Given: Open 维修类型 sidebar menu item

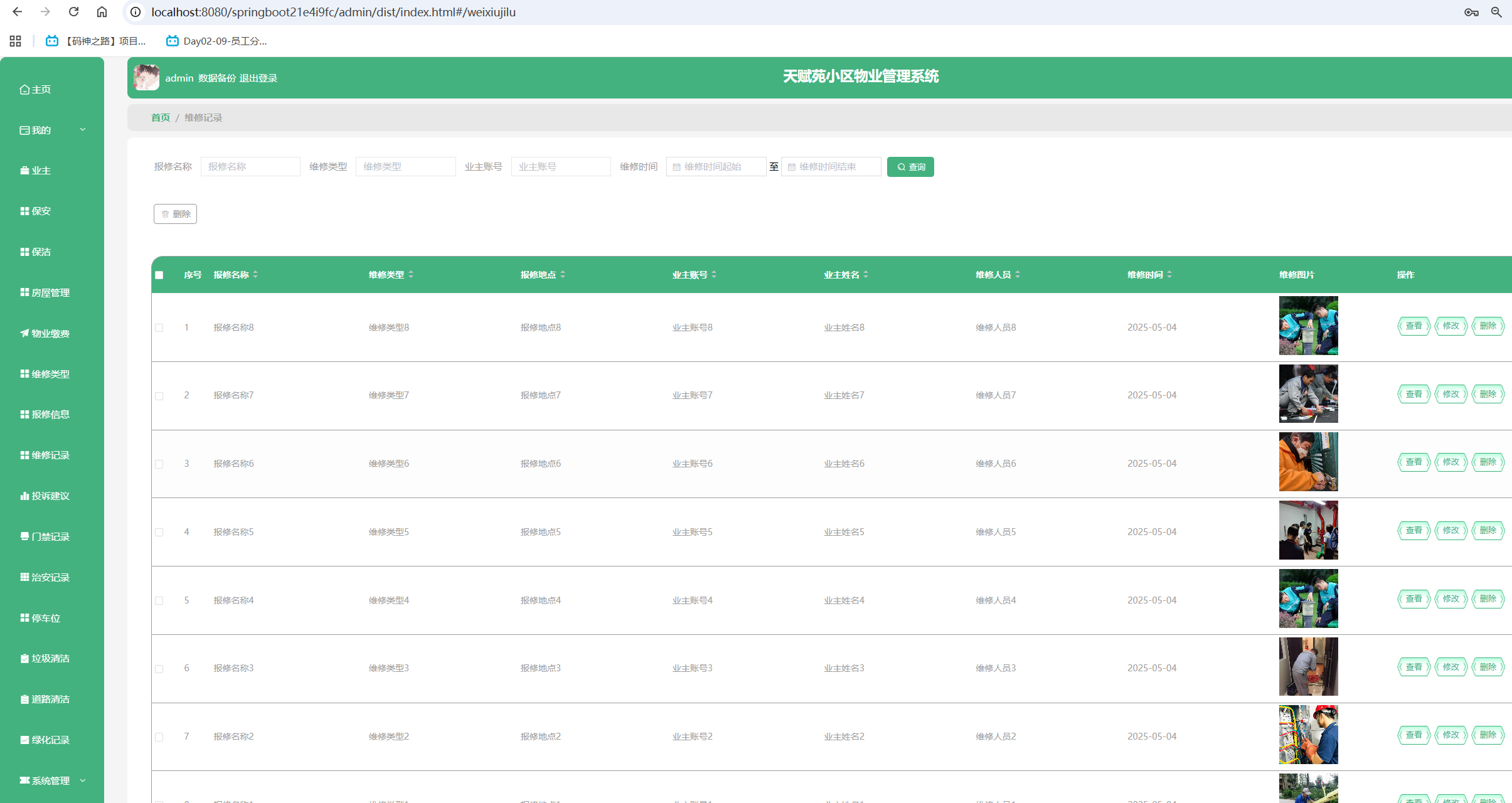Looking at the screenshot, I should [x=45, y=374].
